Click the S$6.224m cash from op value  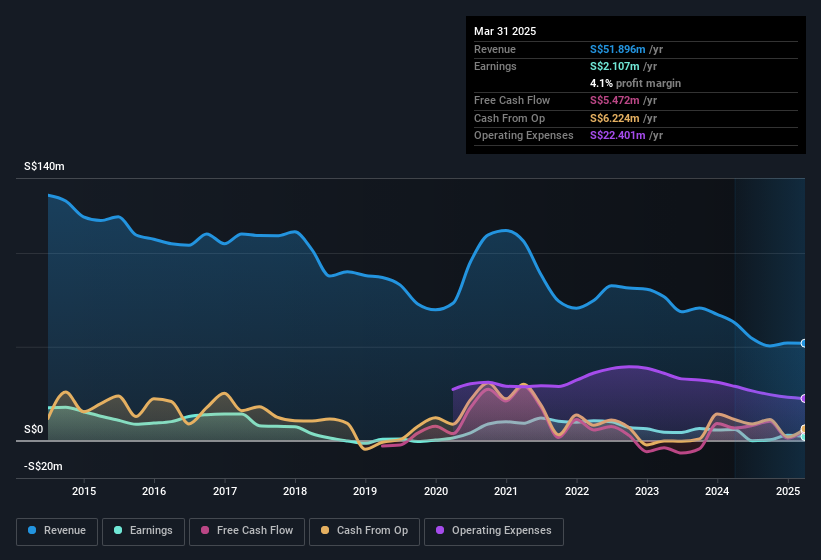click(615, 118)
